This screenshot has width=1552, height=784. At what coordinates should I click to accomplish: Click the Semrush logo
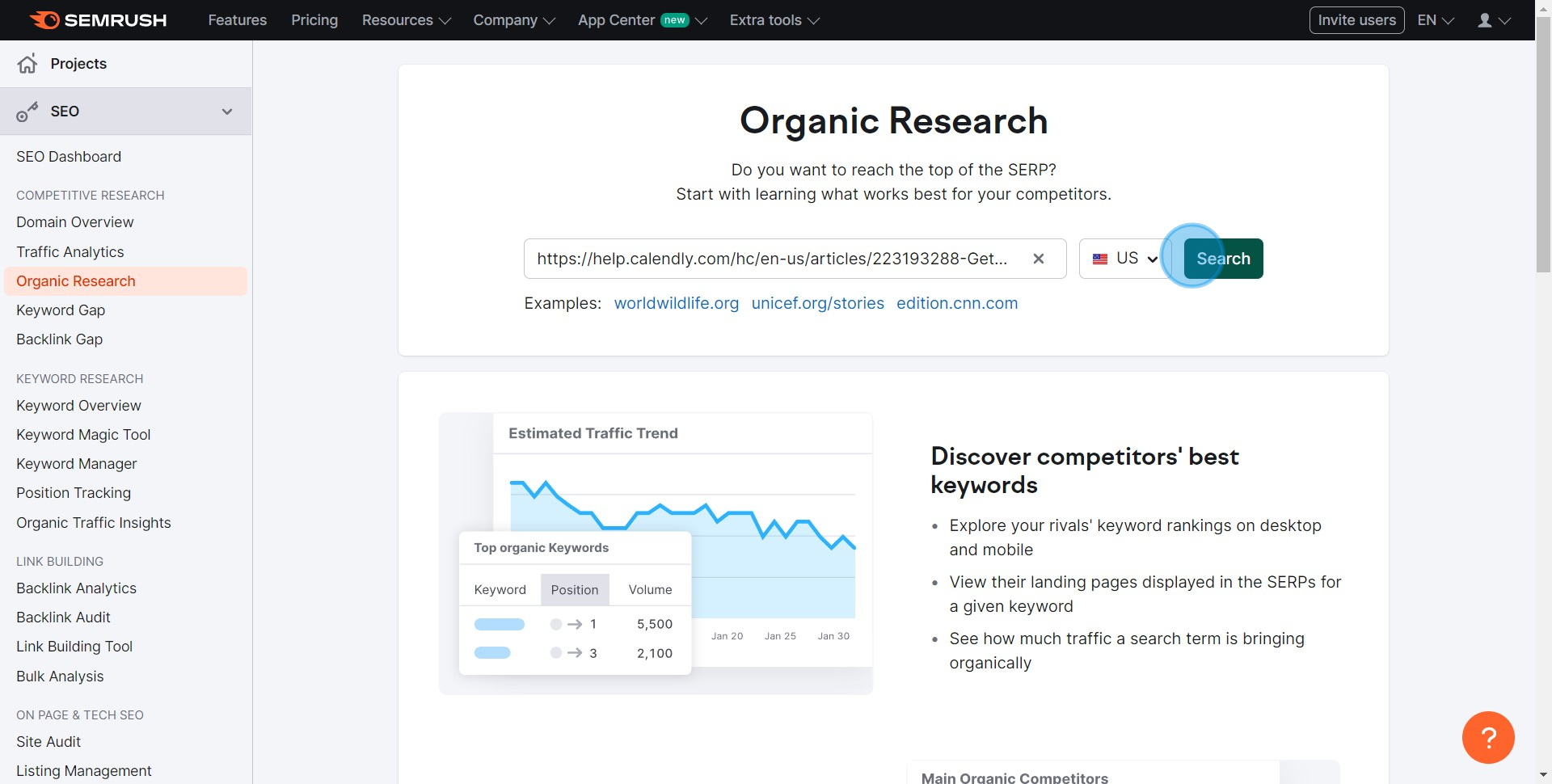pyautogui.click(x=98, y=20)
